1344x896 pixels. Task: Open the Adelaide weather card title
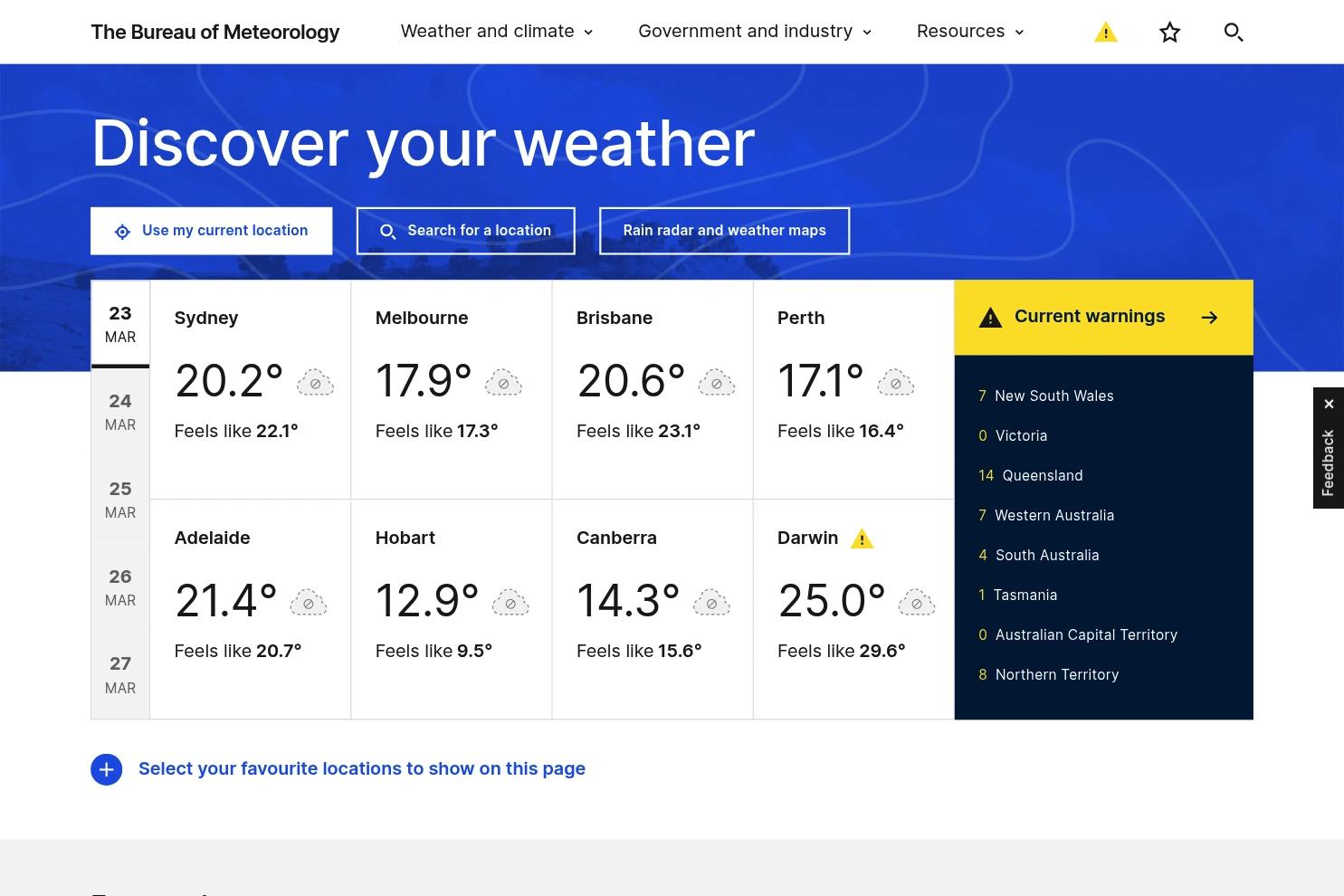(x=213, y=539)
